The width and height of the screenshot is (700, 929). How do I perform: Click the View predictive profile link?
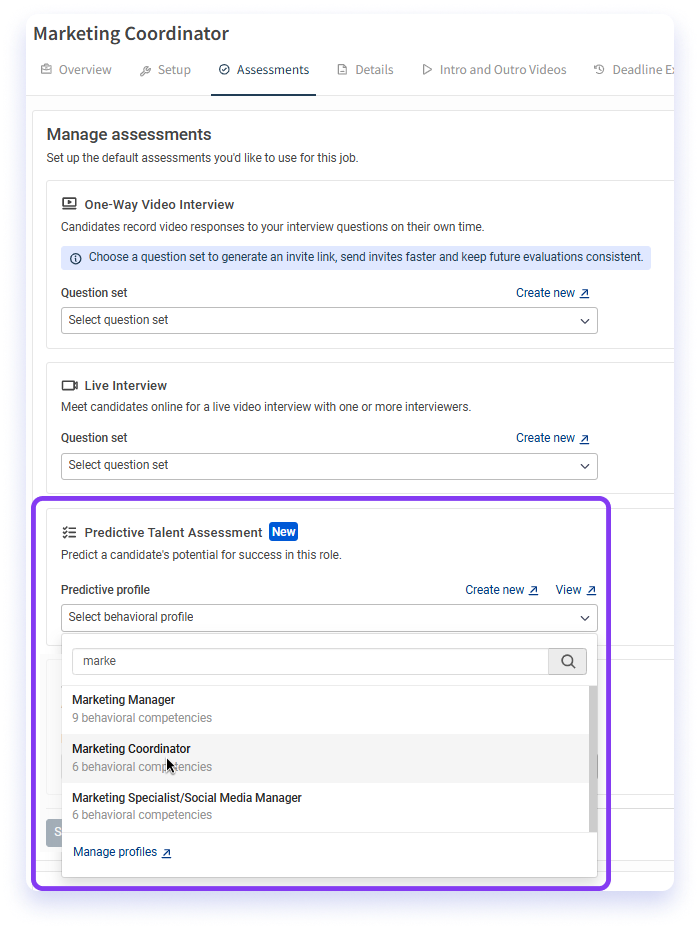click(x=576, y=590)
